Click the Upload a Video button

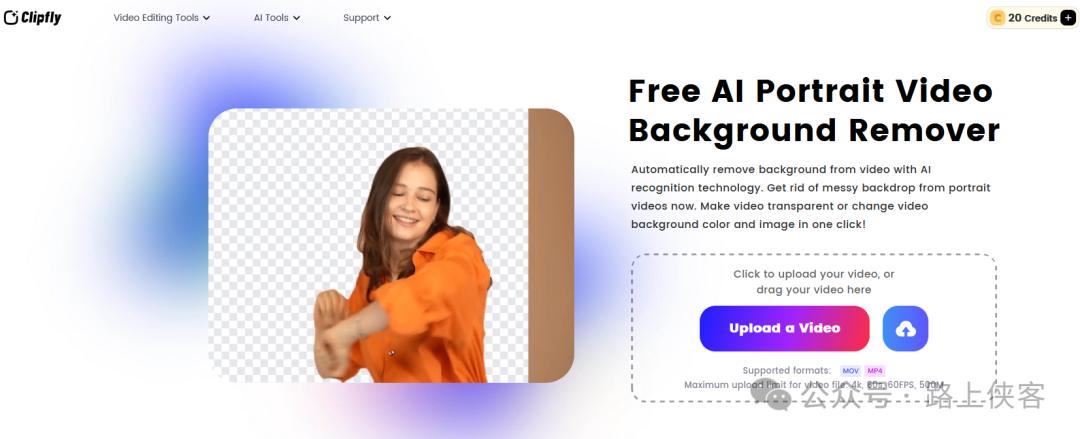coord(785,329)
